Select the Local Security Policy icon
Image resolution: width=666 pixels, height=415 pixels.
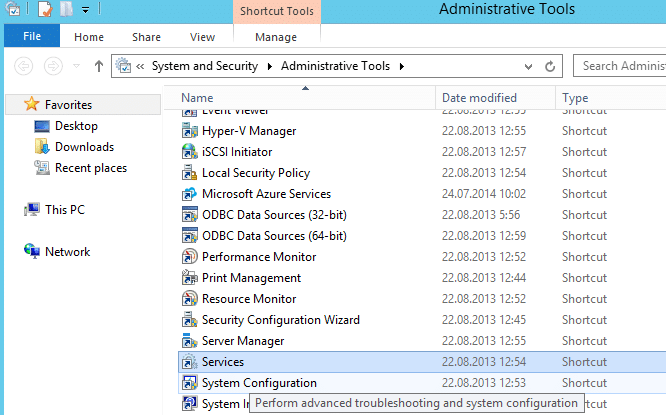point(189,173)
